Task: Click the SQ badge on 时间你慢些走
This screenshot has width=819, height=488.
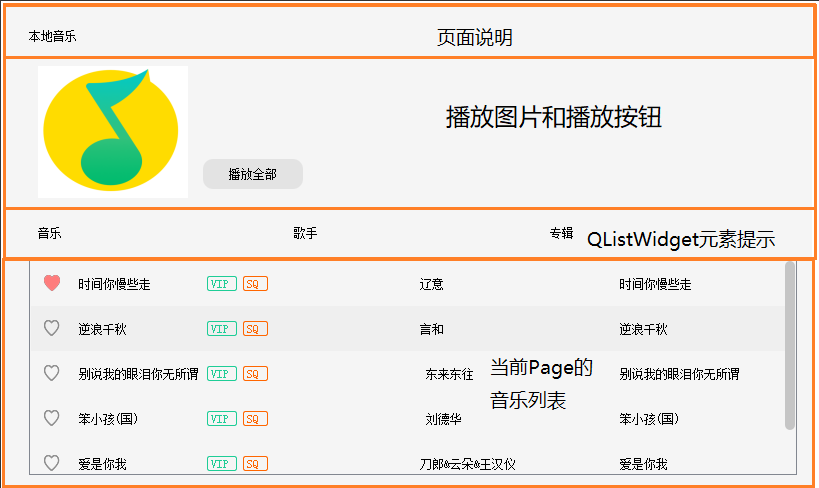Action: (255, 284)
